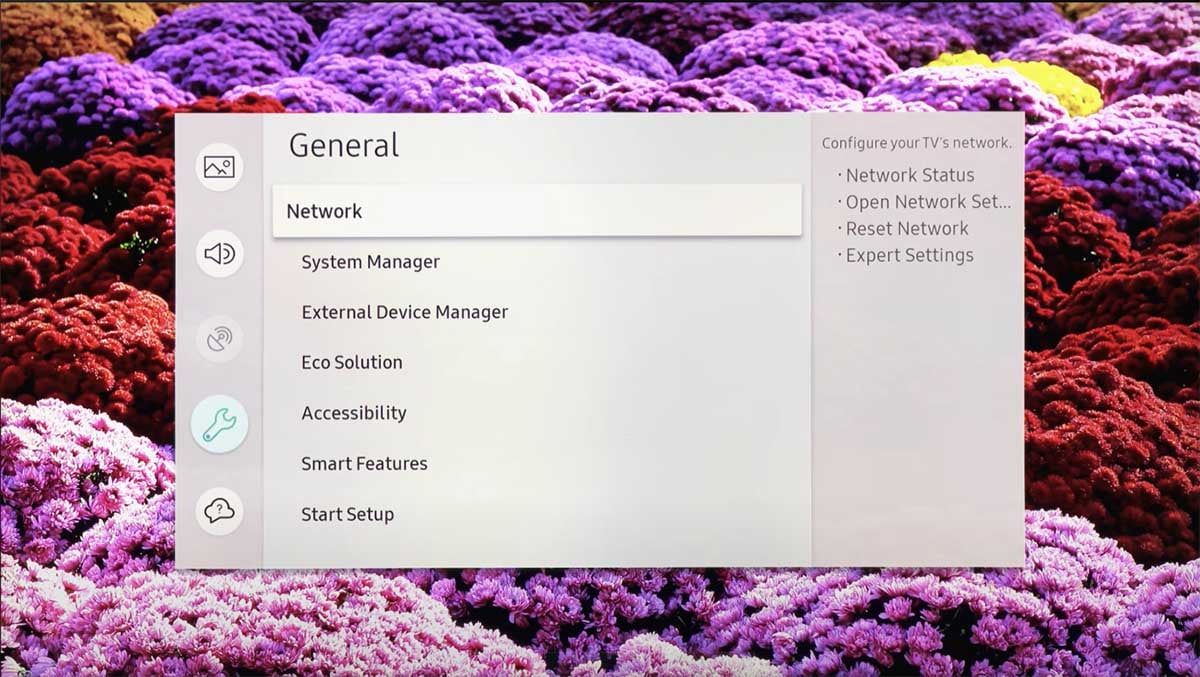Select Eco Solution option
The image size is (1200, 677).
point(352,363)
